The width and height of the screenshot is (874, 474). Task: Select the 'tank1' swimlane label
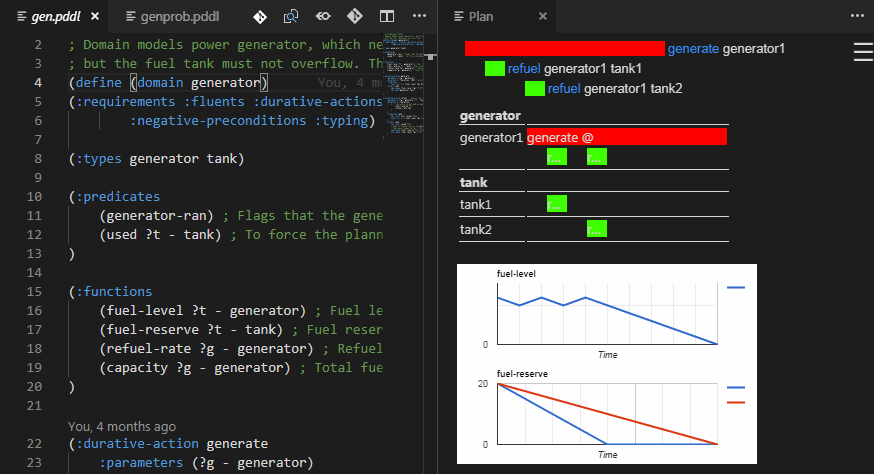click(475, 205)
